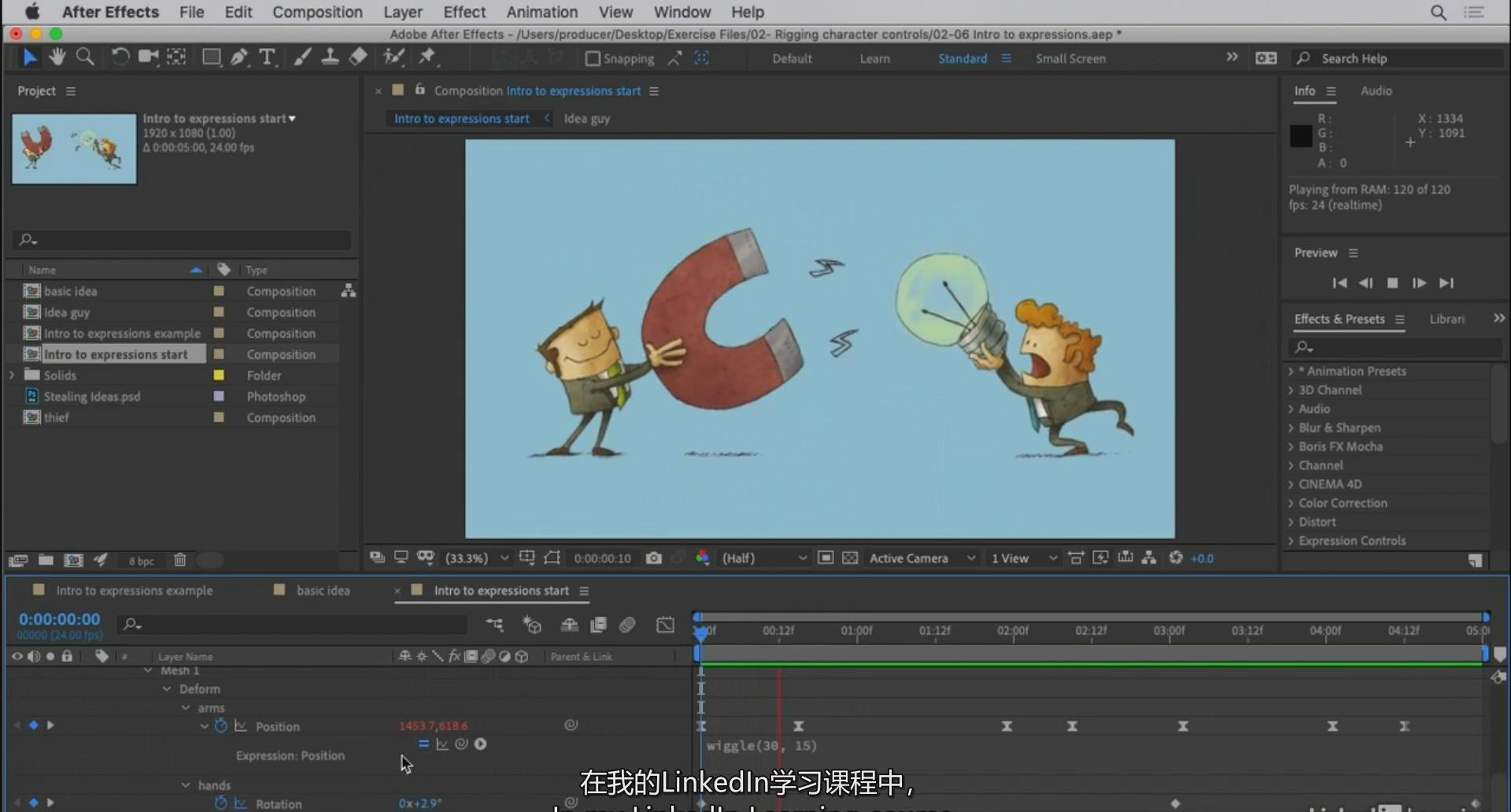
Task: Switch to the Audio panel tab
Action: coord(1376,90)
